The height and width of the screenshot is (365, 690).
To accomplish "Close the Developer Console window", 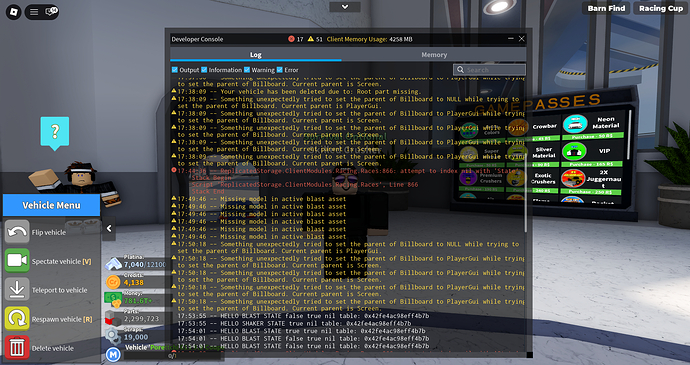I will (x=521, y=39).
